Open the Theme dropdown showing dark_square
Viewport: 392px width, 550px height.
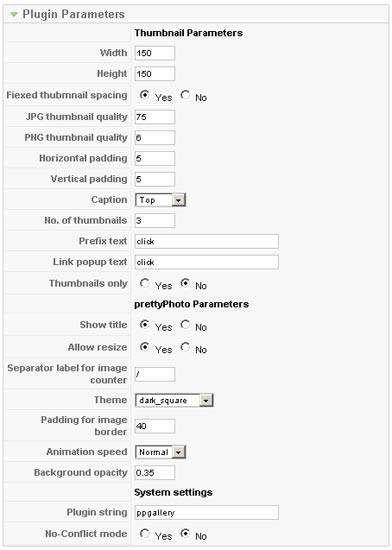click(x=174, y=400)
